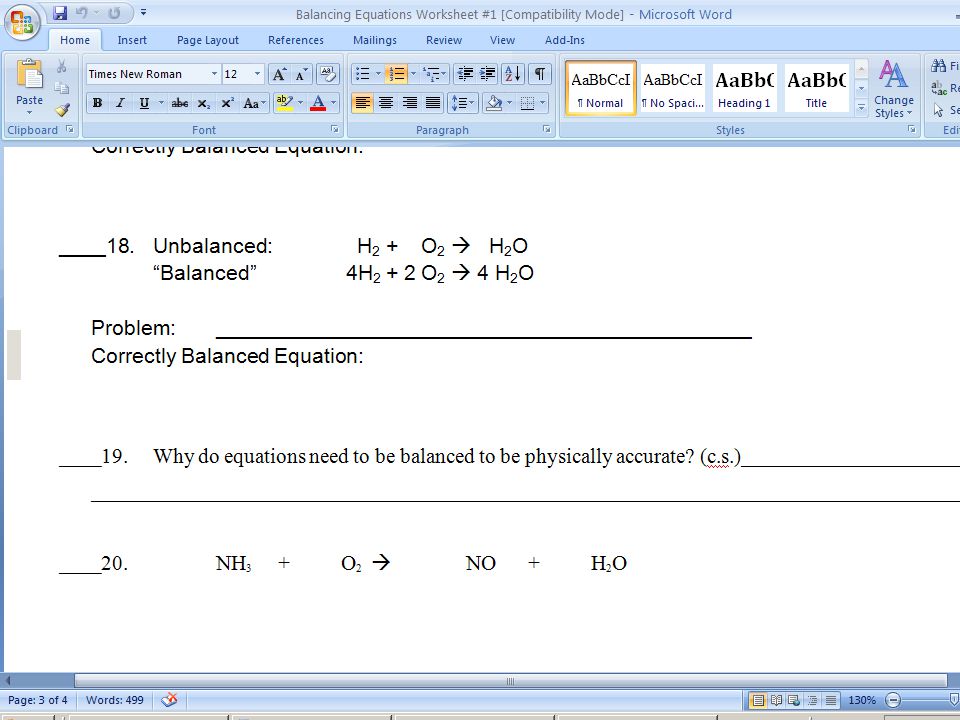Open the Change Case dropdown
Viewport: 960px width, 720px height.
(254, 103)
